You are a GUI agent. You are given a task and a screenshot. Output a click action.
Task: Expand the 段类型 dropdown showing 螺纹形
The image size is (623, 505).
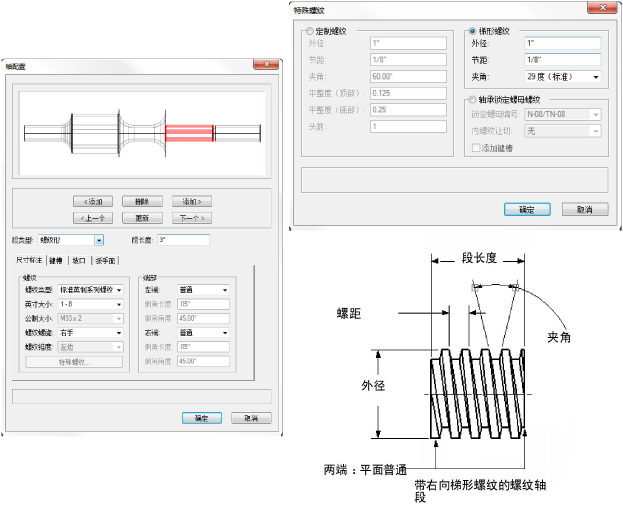tap(99, 240)
